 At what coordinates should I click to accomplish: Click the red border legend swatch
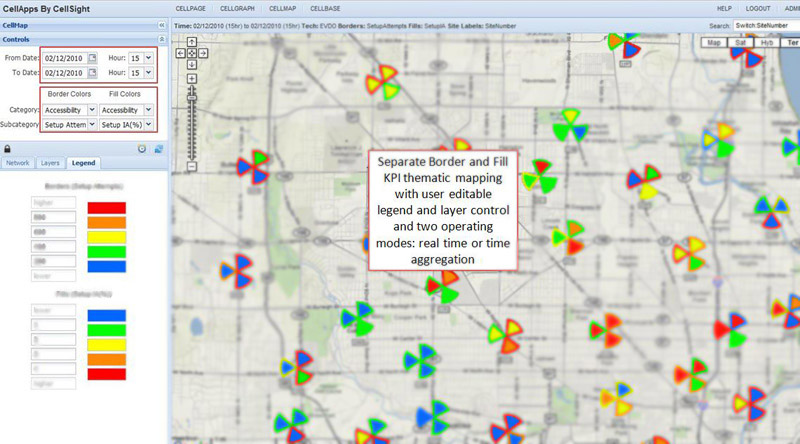tap(107, 207)
